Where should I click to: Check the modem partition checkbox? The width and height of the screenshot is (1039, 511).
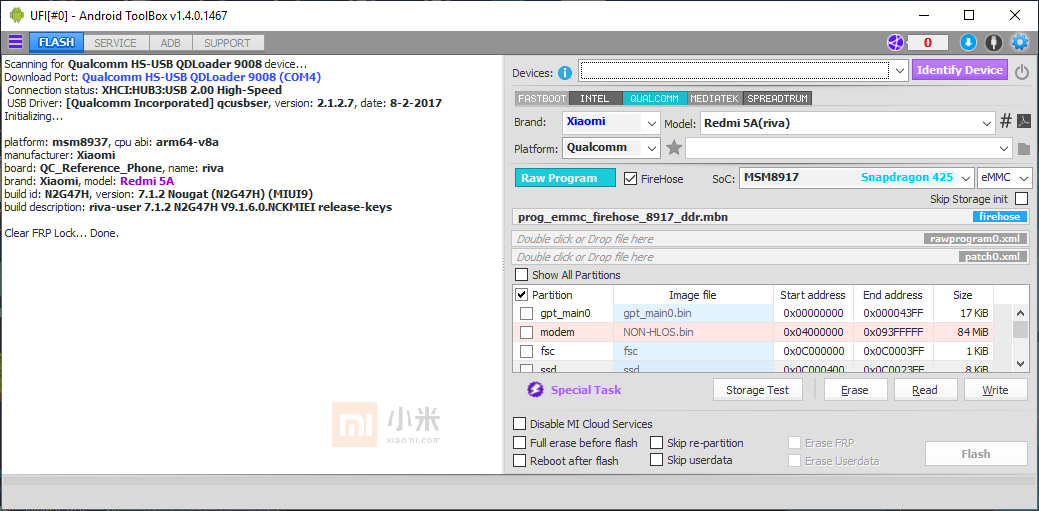point(526,332)
